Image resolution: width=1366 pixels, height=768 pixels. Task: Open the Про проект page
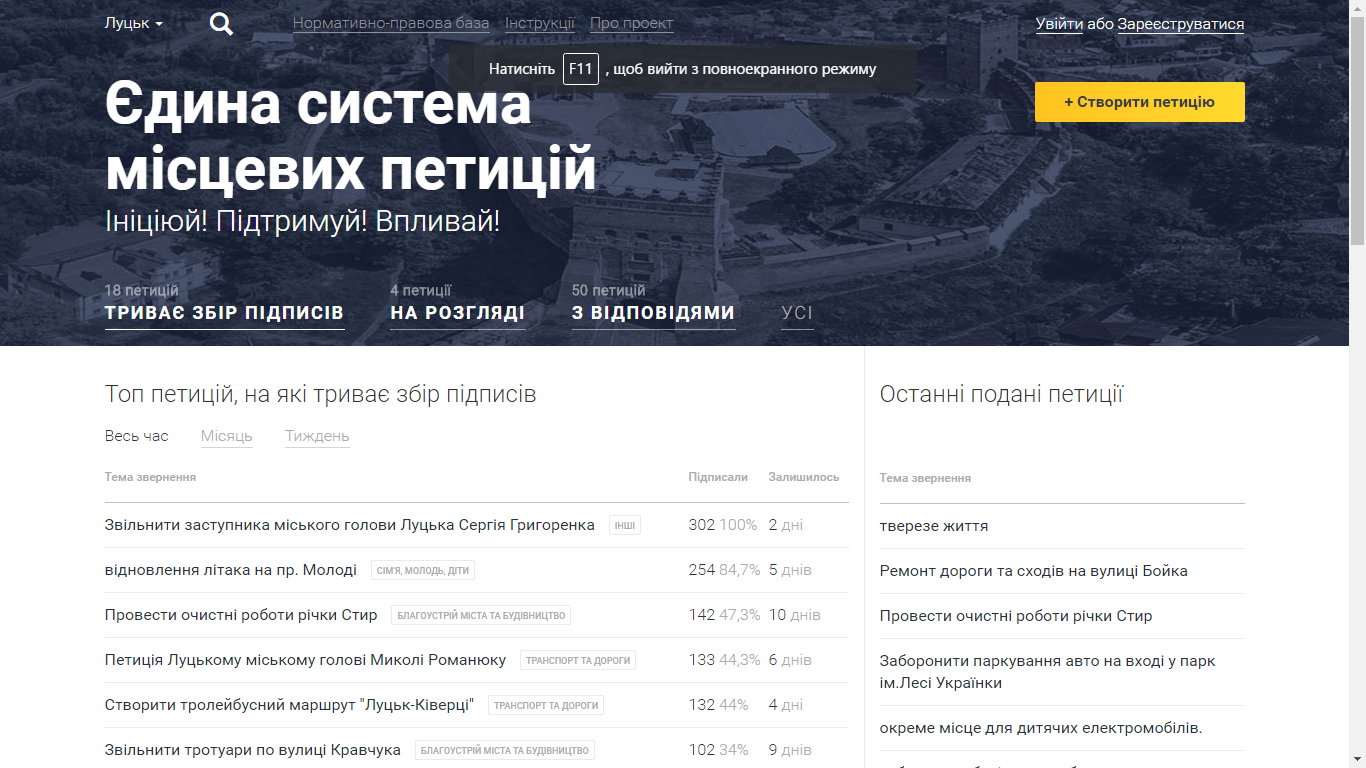(x=630, y=23)
